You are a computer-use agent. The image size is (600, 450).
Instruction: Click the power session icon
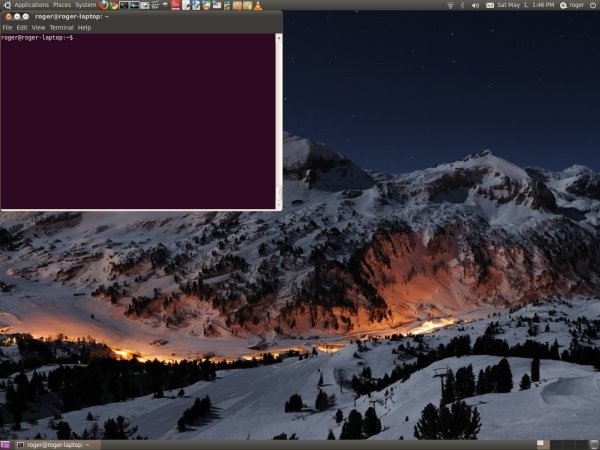(x=593, y=5)
